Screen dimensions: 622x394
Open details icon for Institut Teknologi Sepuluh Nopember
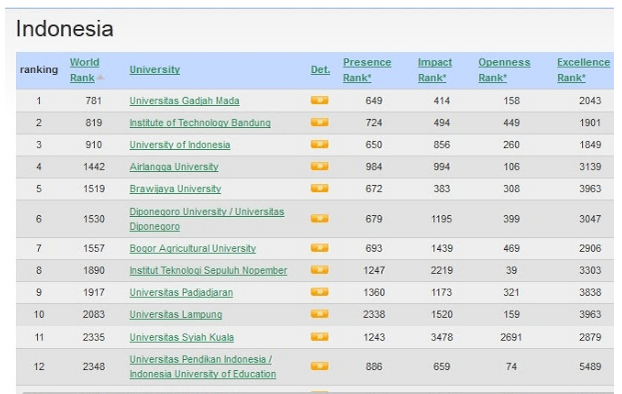tap(319, 270)
